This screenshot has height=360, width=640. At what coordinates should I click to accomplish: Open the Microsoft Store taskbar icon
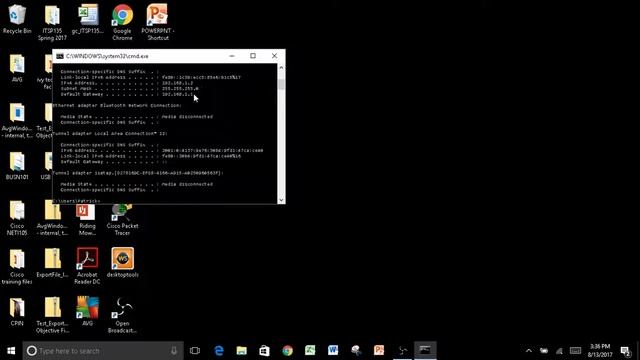tap(264, 351)
